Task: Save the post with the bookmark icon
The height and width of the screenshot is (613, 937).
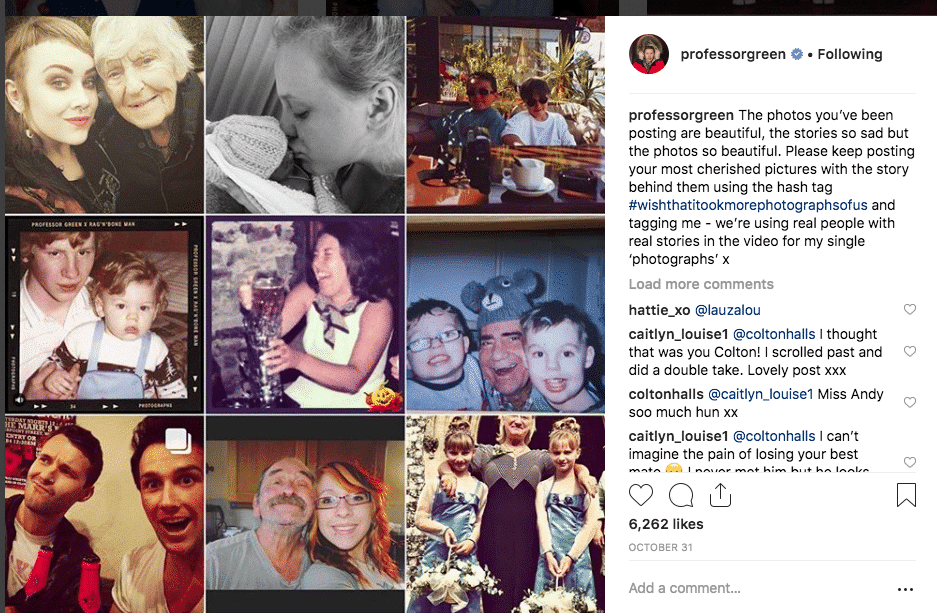Action: coord(906,495)
